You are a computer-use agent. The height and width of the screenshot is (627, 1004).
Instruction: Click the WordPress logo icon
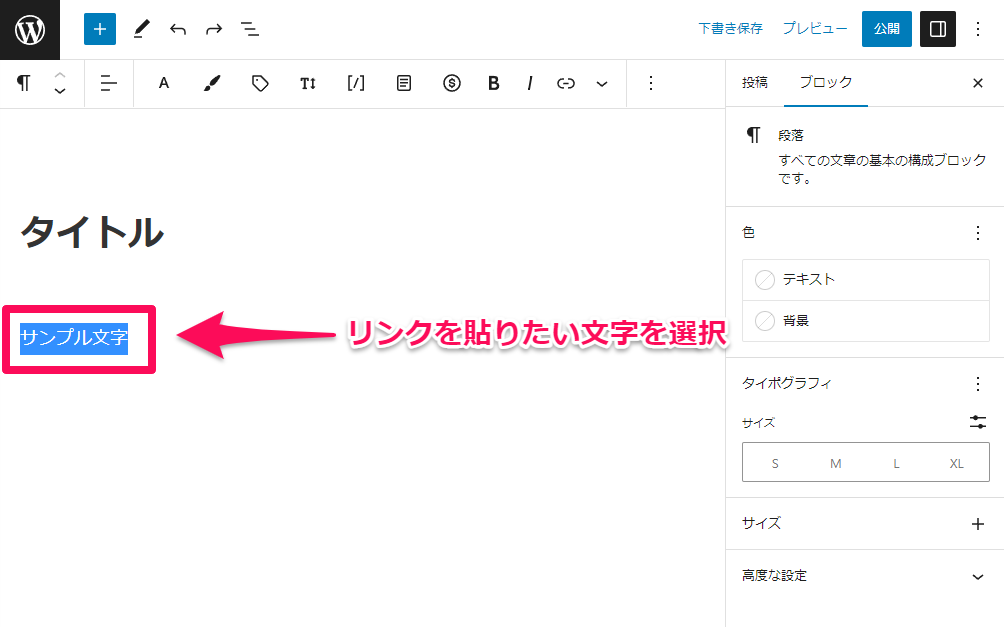30,30
